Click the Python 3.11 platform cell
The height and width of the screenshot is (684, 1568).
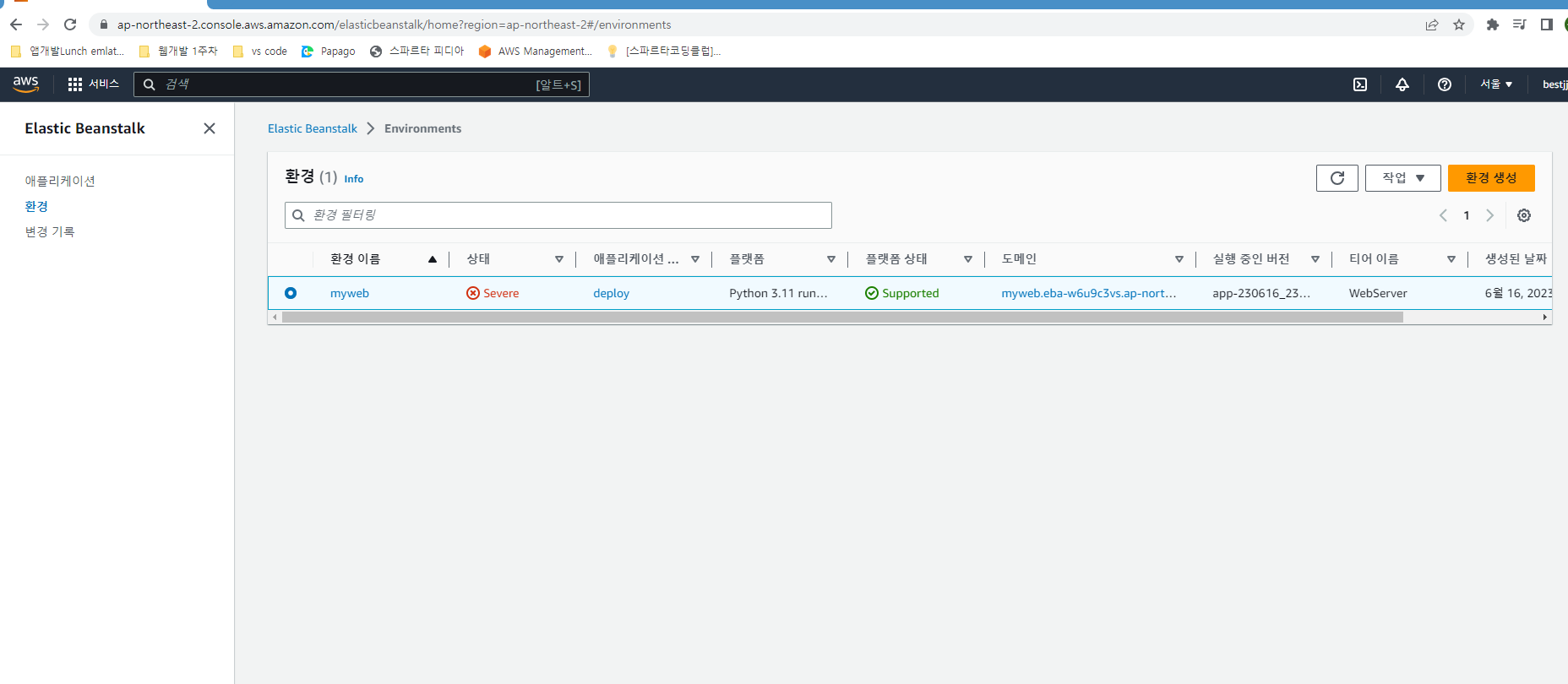778,293
